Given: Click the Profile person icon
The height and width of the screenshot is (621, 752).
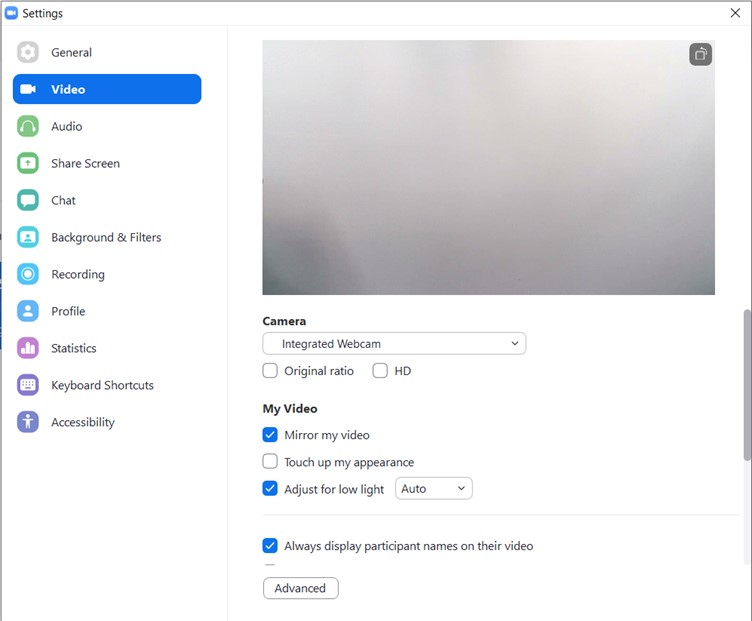Looking at the screenshot, I should click(28, 311).
